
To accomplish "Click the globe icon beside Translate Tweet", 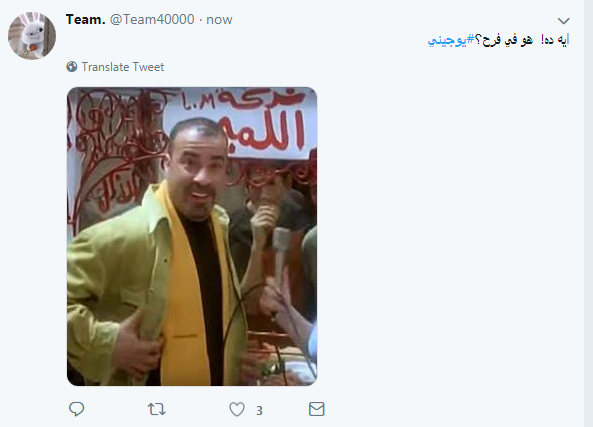I will [71, 67].
